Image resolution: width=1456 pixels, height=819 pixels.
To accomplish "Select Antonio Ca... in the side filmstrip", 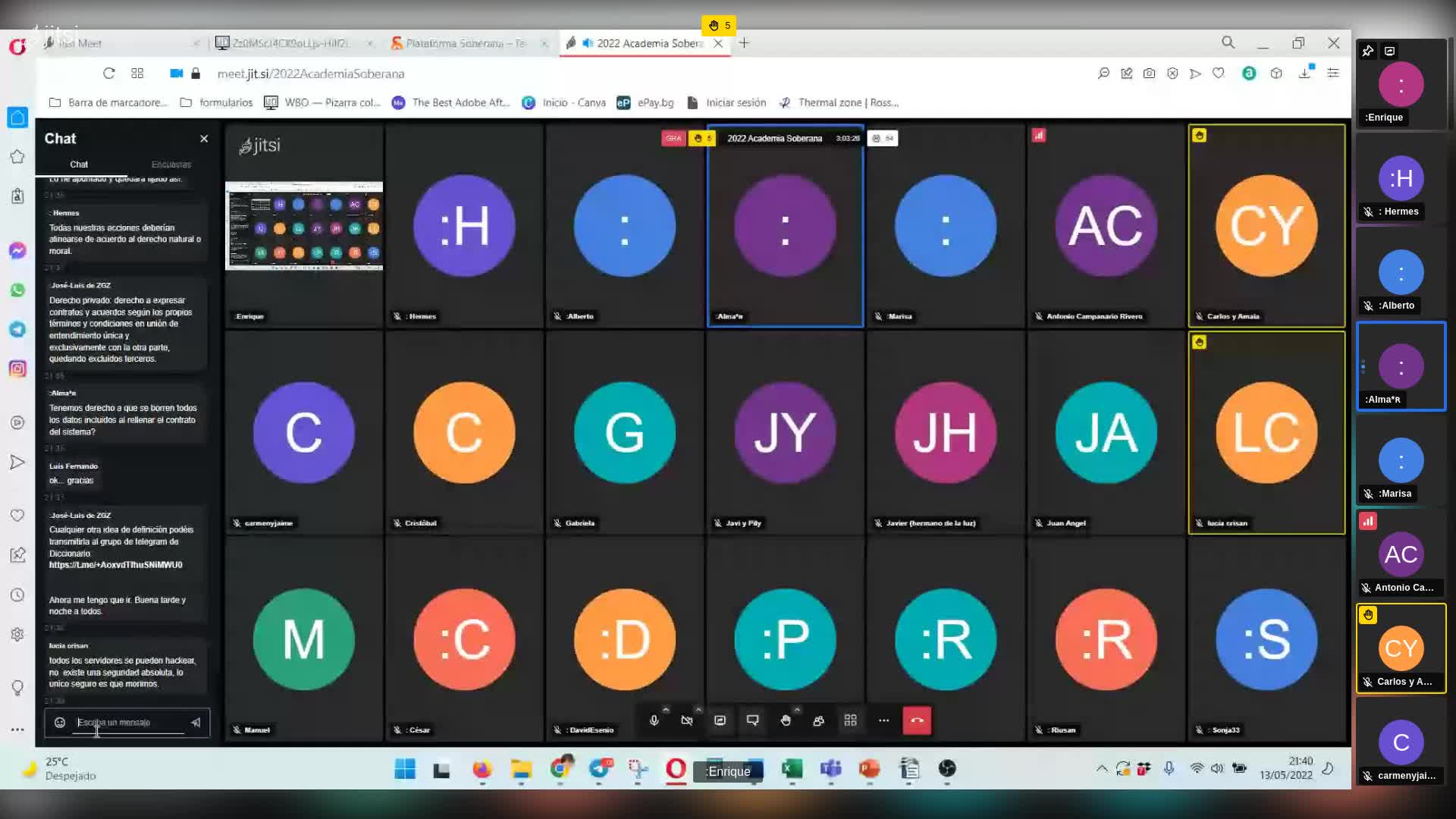I will (1401, 554).
